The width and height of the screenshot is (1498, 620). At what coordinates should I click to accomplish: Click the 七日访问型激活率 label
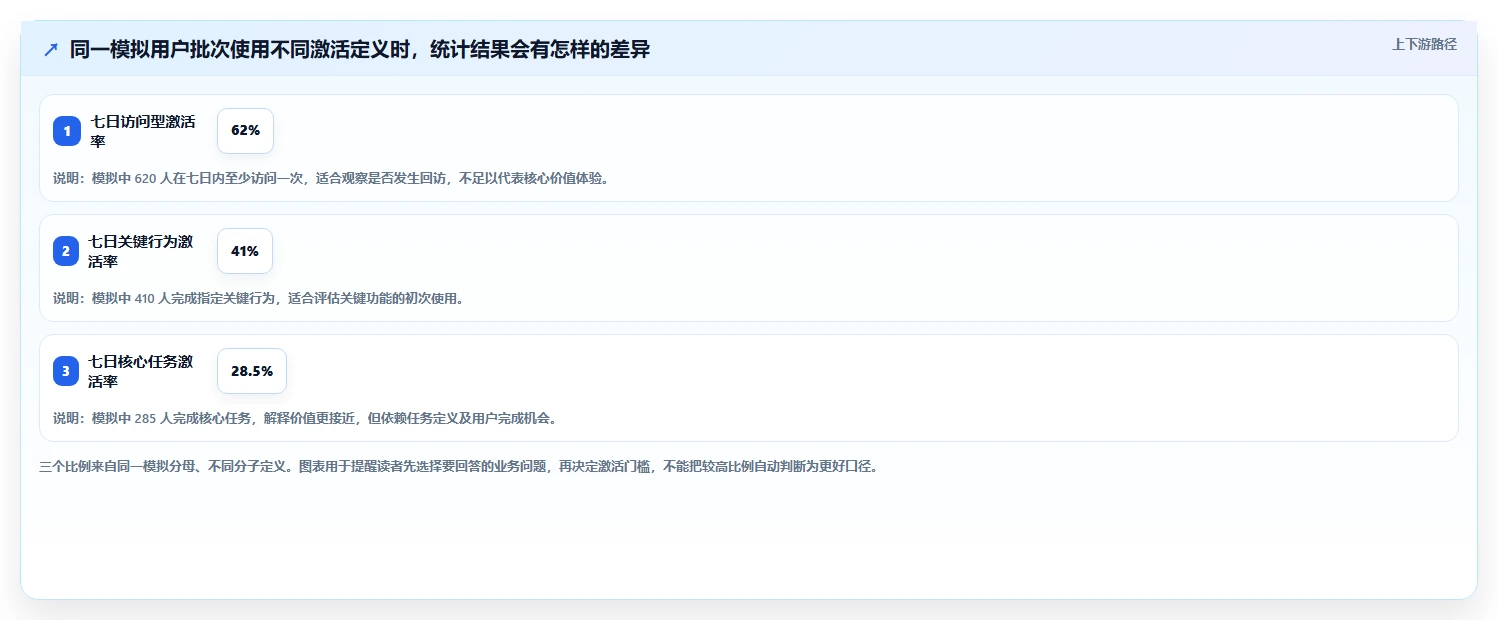point(143,131)
